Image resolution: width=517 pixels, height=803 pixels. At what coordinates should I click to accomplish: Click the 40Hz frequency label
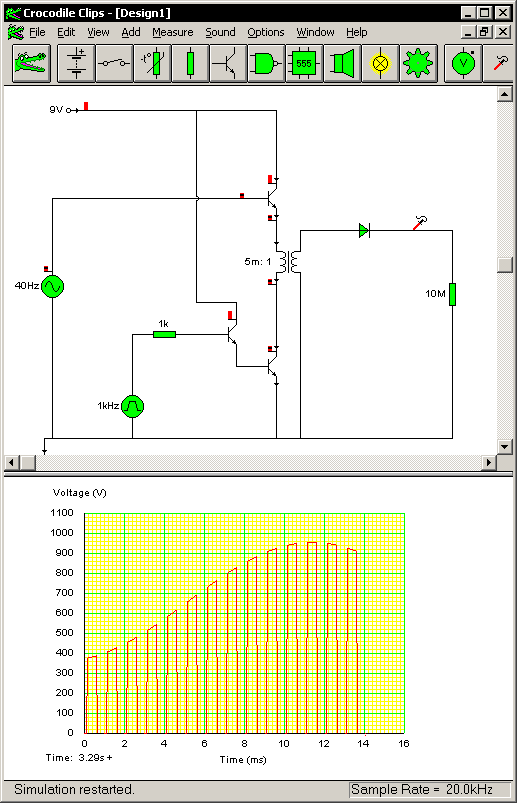pos(27,285)
